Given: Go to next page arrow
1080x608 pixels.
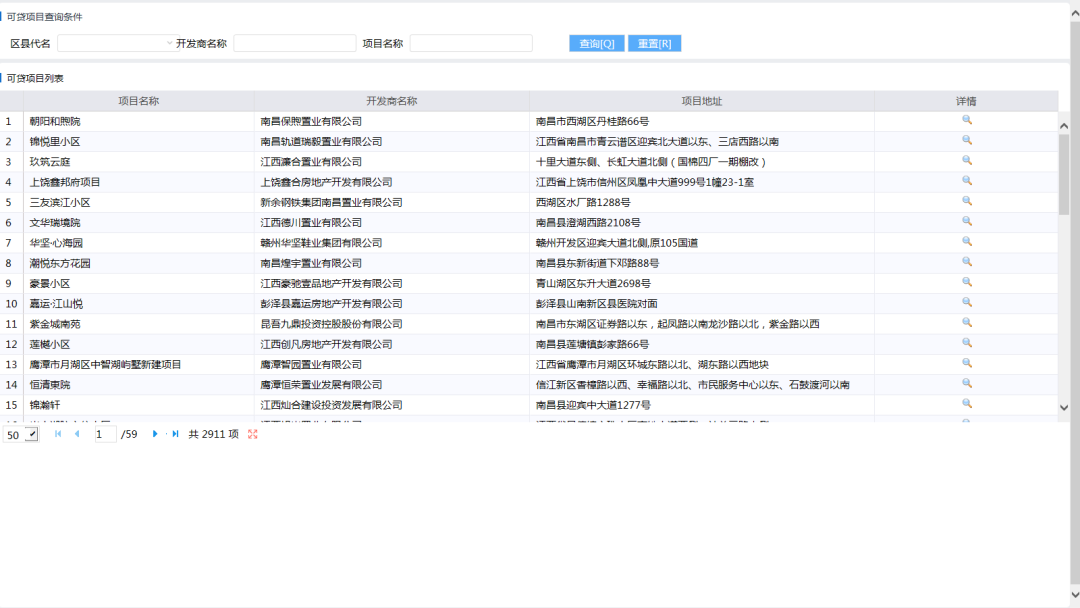Looking at the screenshot, I should pyautogui.click(x=155, y=434).
